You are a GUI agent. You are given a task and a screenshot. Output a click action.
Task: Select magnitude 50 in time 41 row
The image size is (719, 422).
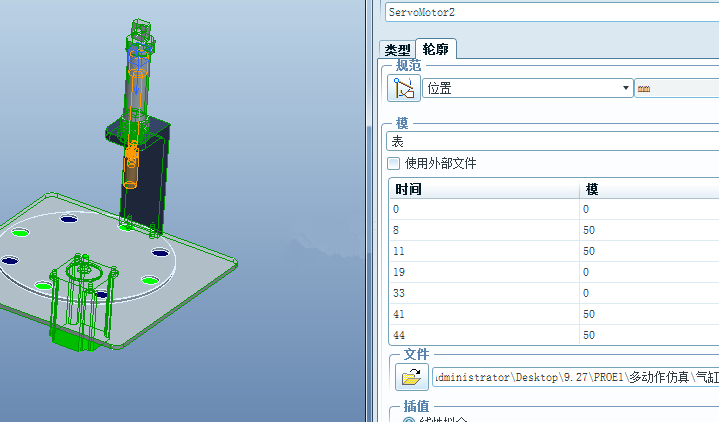[x=649, y=314]
